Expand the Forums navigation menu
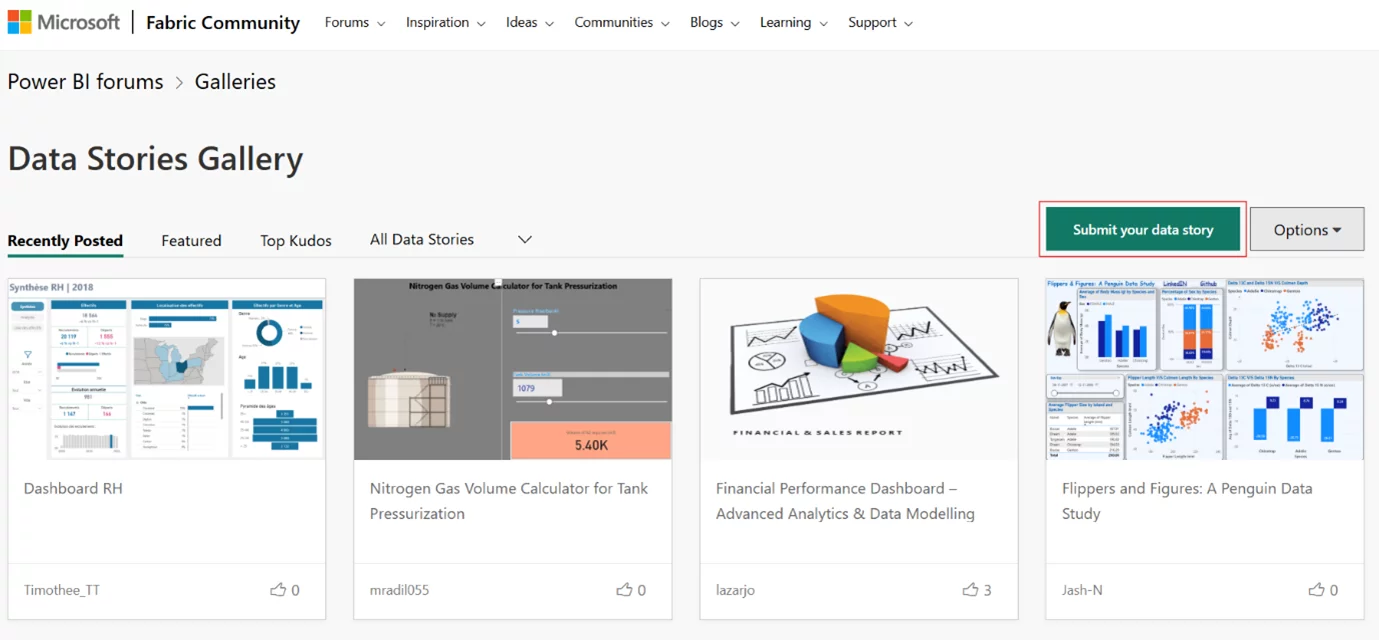The image size is (1379, 640). tap(355, 22)
